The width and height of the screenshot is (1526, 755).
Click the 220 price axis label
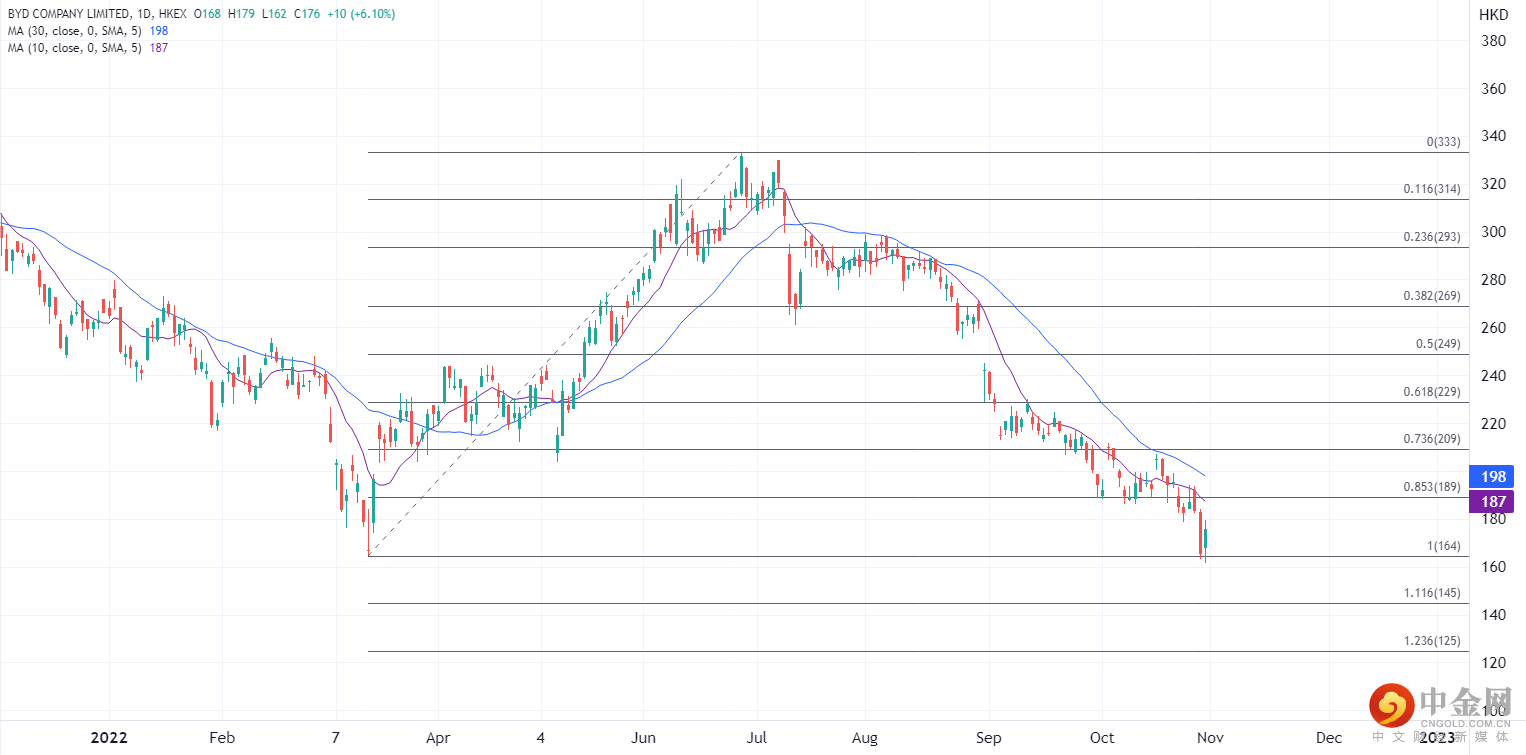click(x=1494, y=424)
